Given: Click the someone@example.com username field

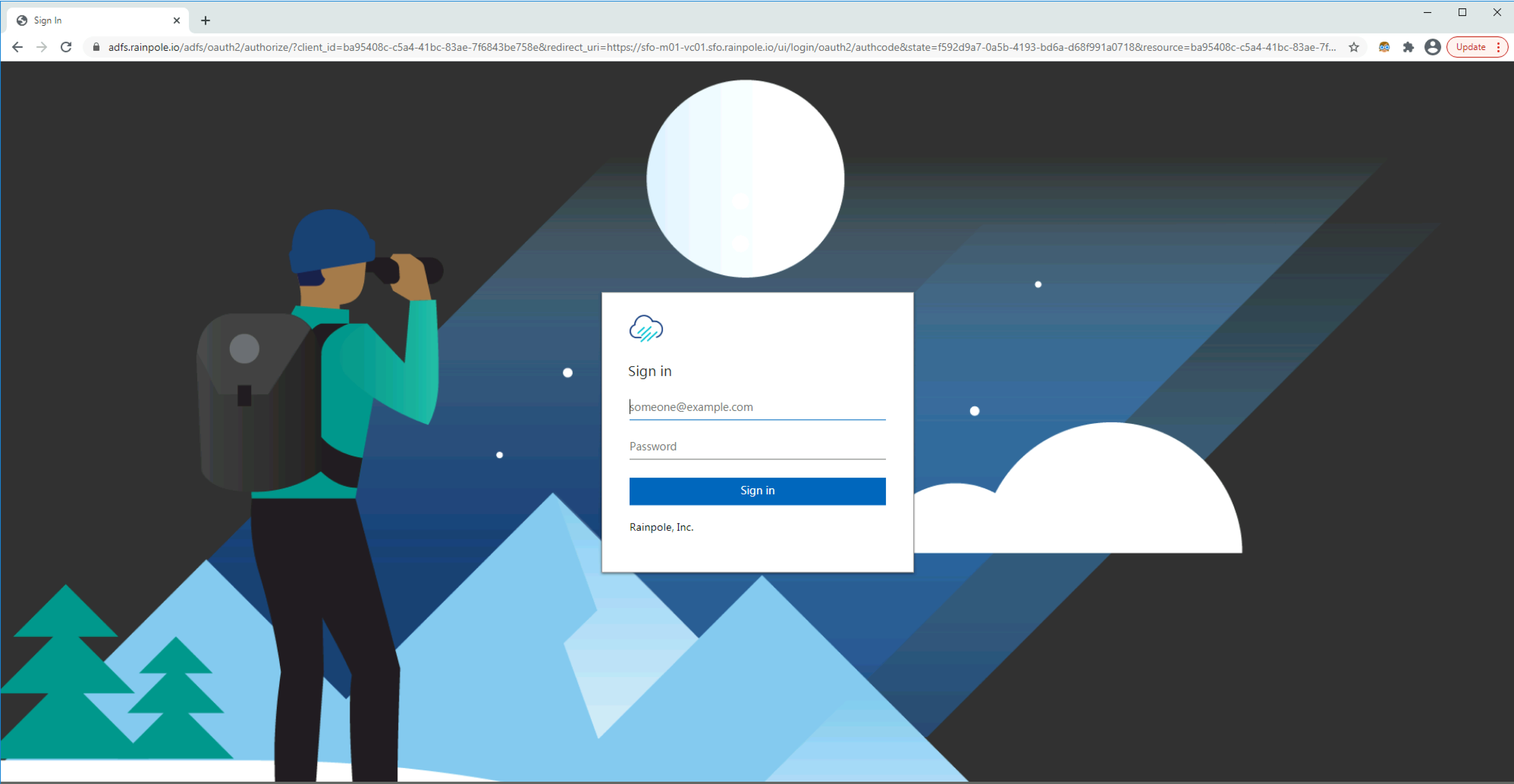Looking at the screenshot, I should [757, 407].
